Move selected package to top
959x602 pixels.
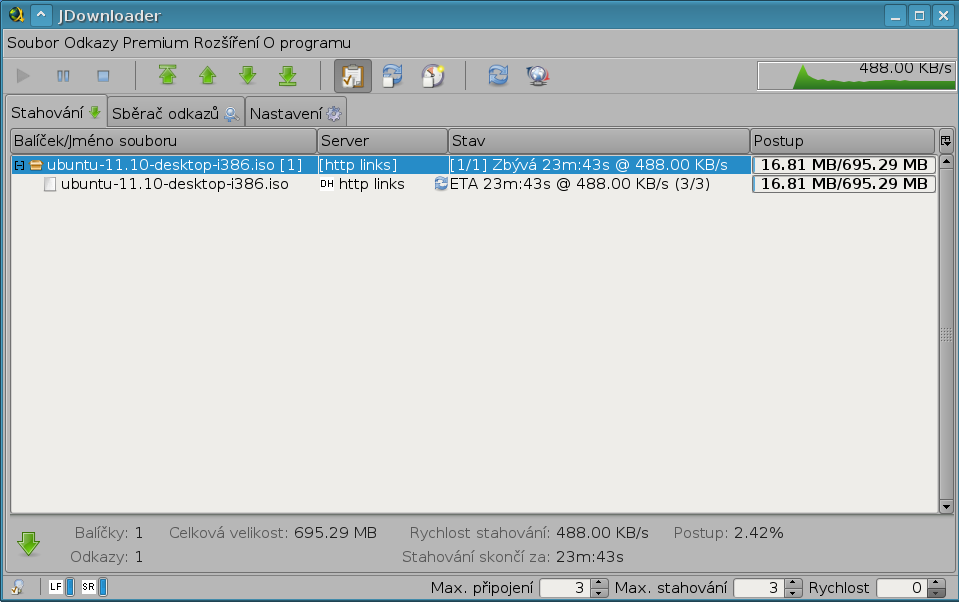[x=168, y=75]
